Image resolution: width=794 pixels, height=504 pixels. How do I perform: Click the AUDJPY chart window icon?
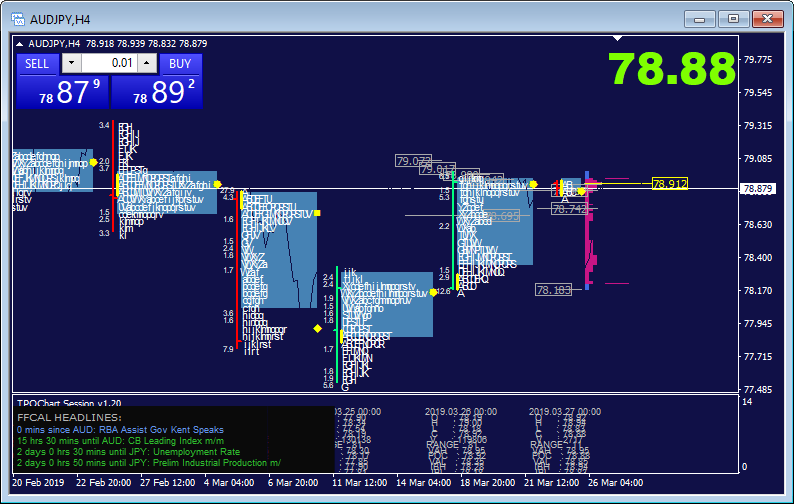[18, 19]
